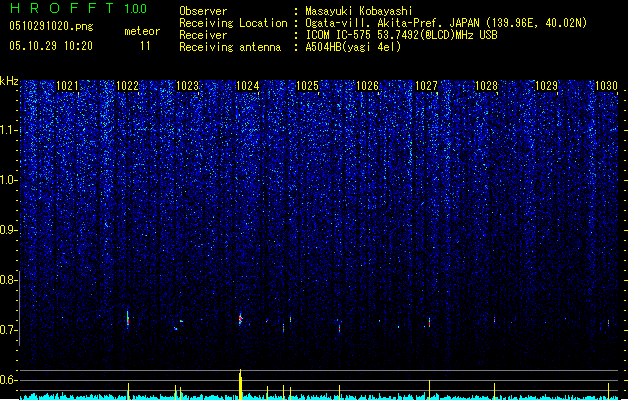Click the 1021 time marker

tap(67, 86)
